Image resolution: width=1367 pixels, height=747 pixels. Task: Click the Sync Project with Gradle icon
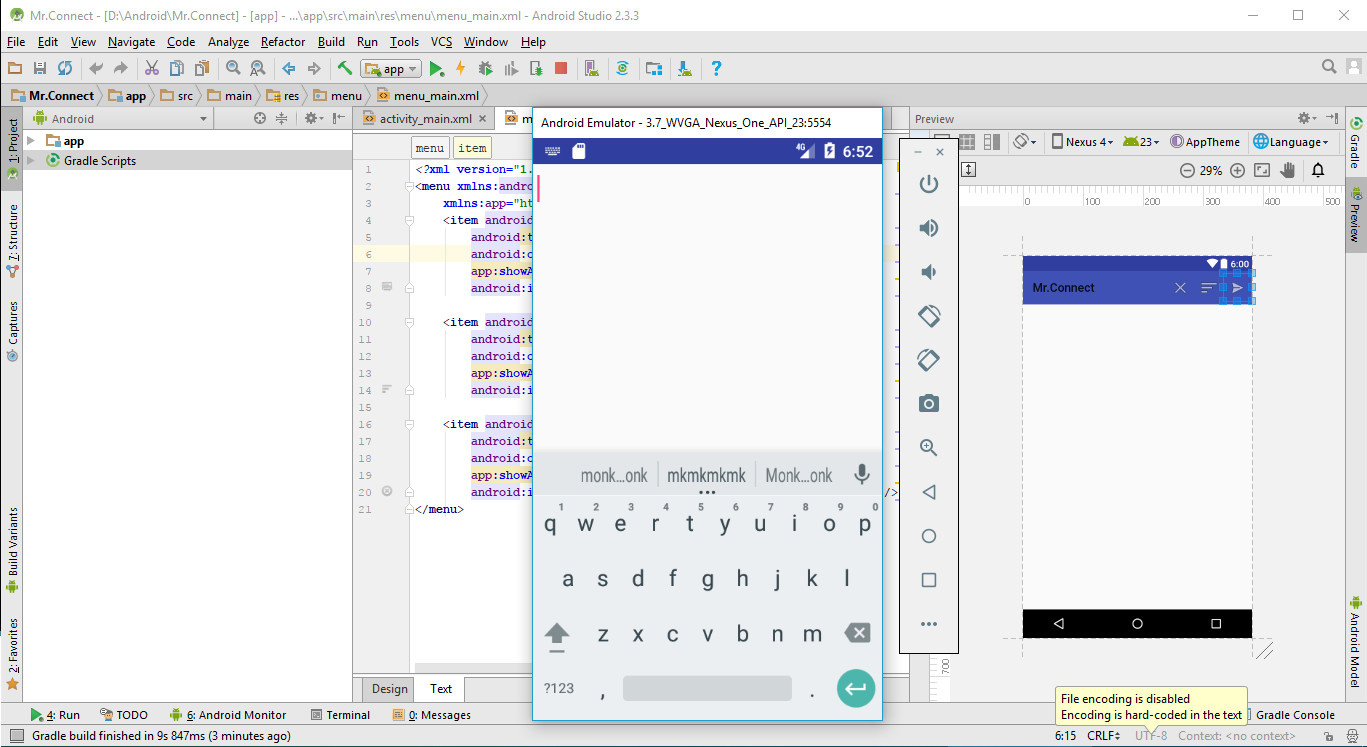(x=623, y=68)
